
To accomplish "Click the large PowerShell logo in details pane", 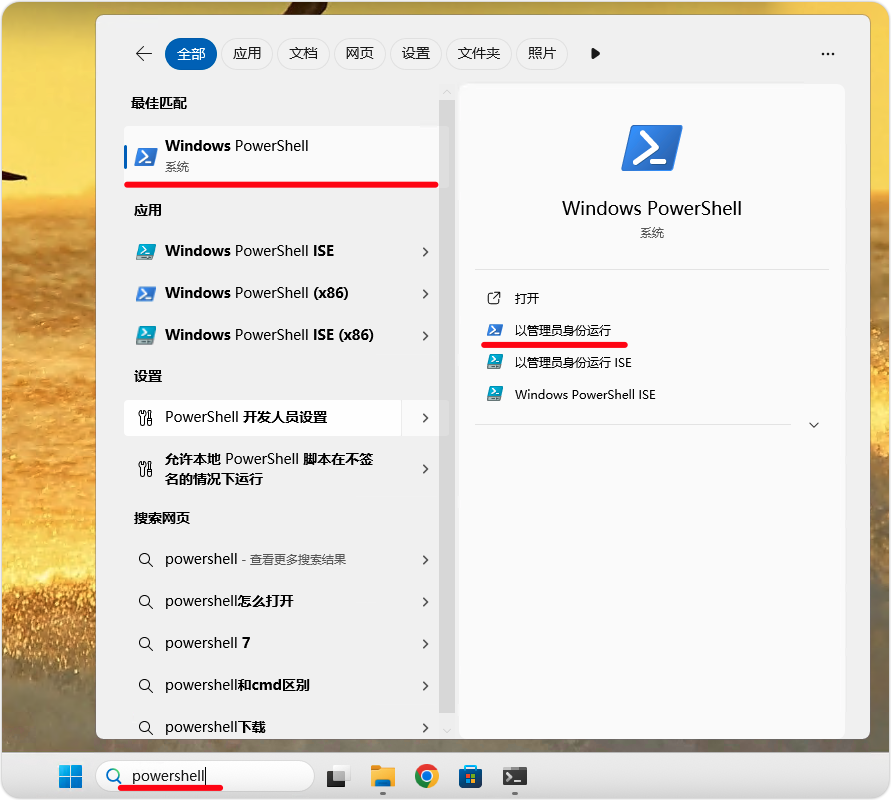I will click(x=652, y=148).
